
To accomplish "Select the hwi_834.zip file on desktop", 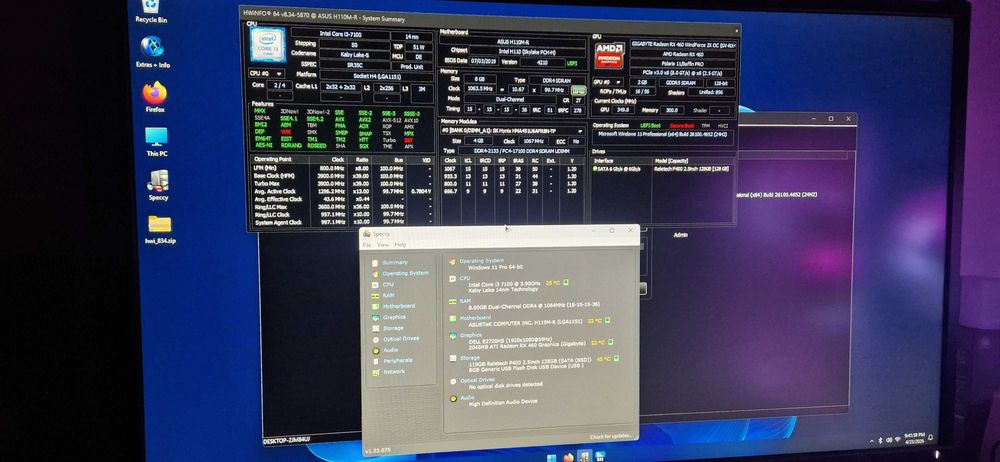I will tap(159, 230).
